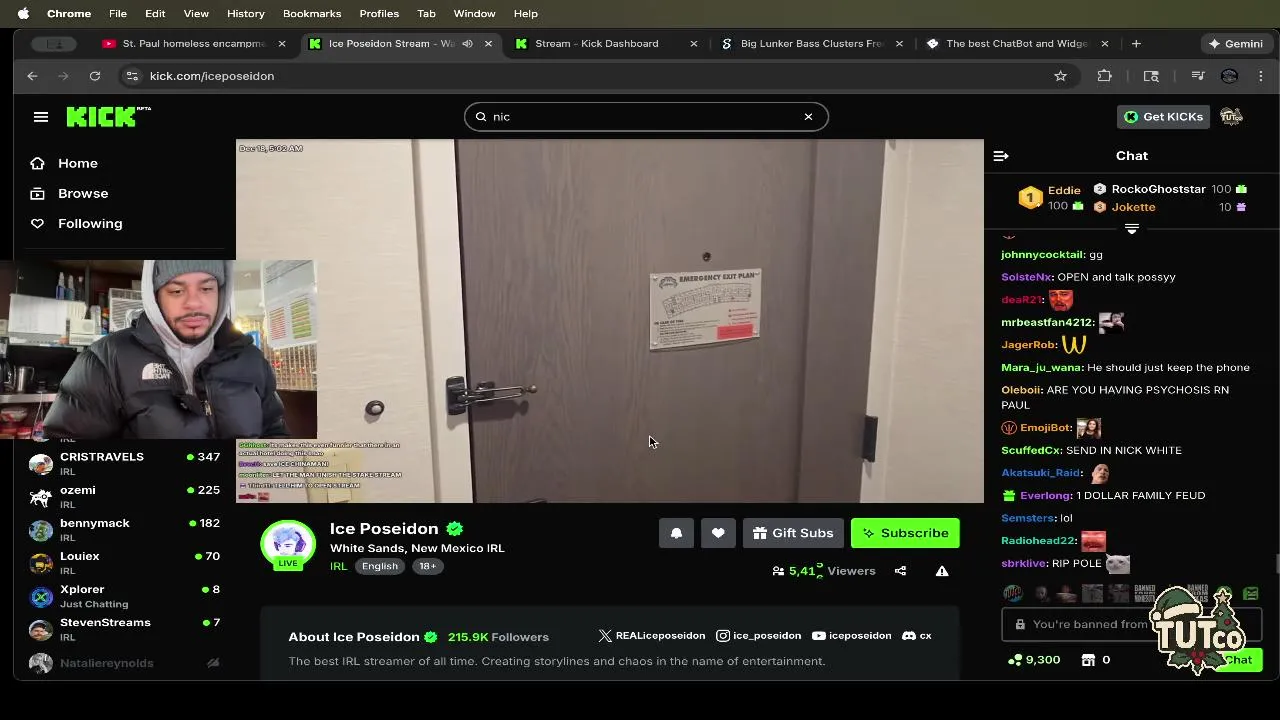Image resolution: width=1280 pixels, height=720 pixels.
Task: Open ice_poseidon Instagram link
Action: tap(759, 636)
